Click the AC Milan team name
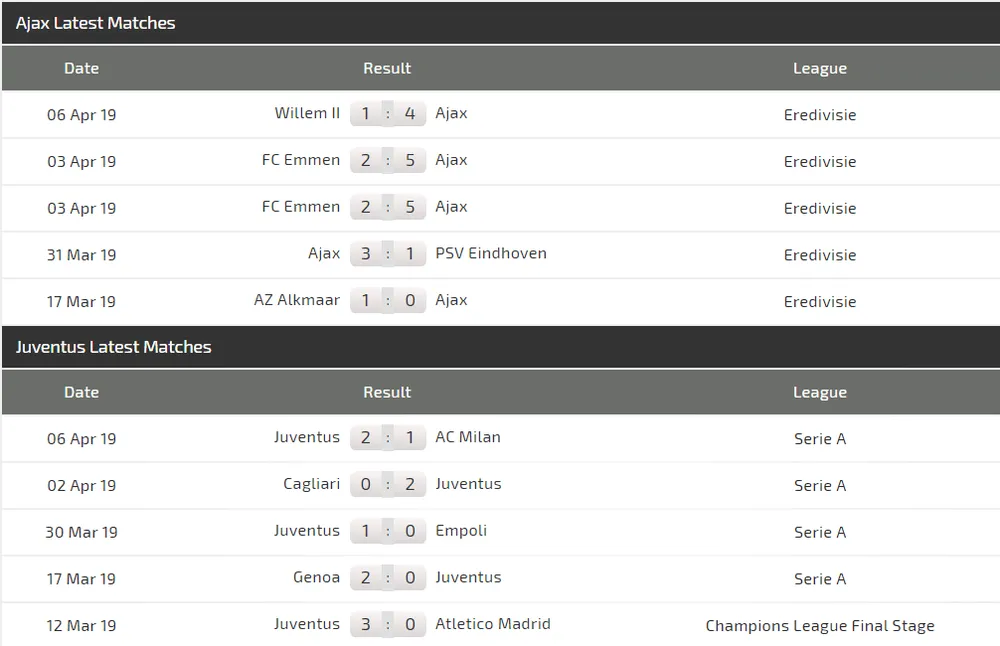This screenshot has height=646, width=1000. (x=468, y=437)
